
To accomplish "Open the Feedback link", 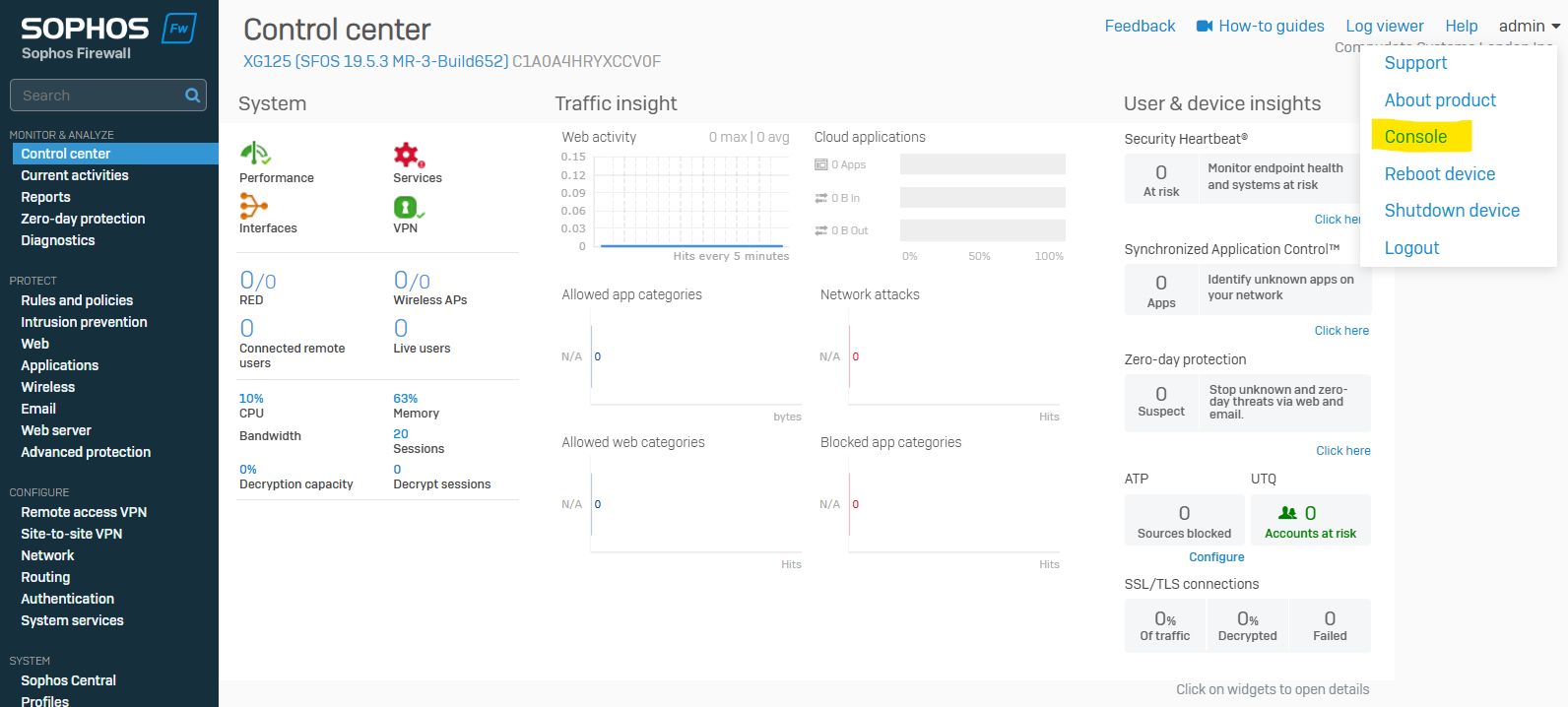I will (1140, 26).
